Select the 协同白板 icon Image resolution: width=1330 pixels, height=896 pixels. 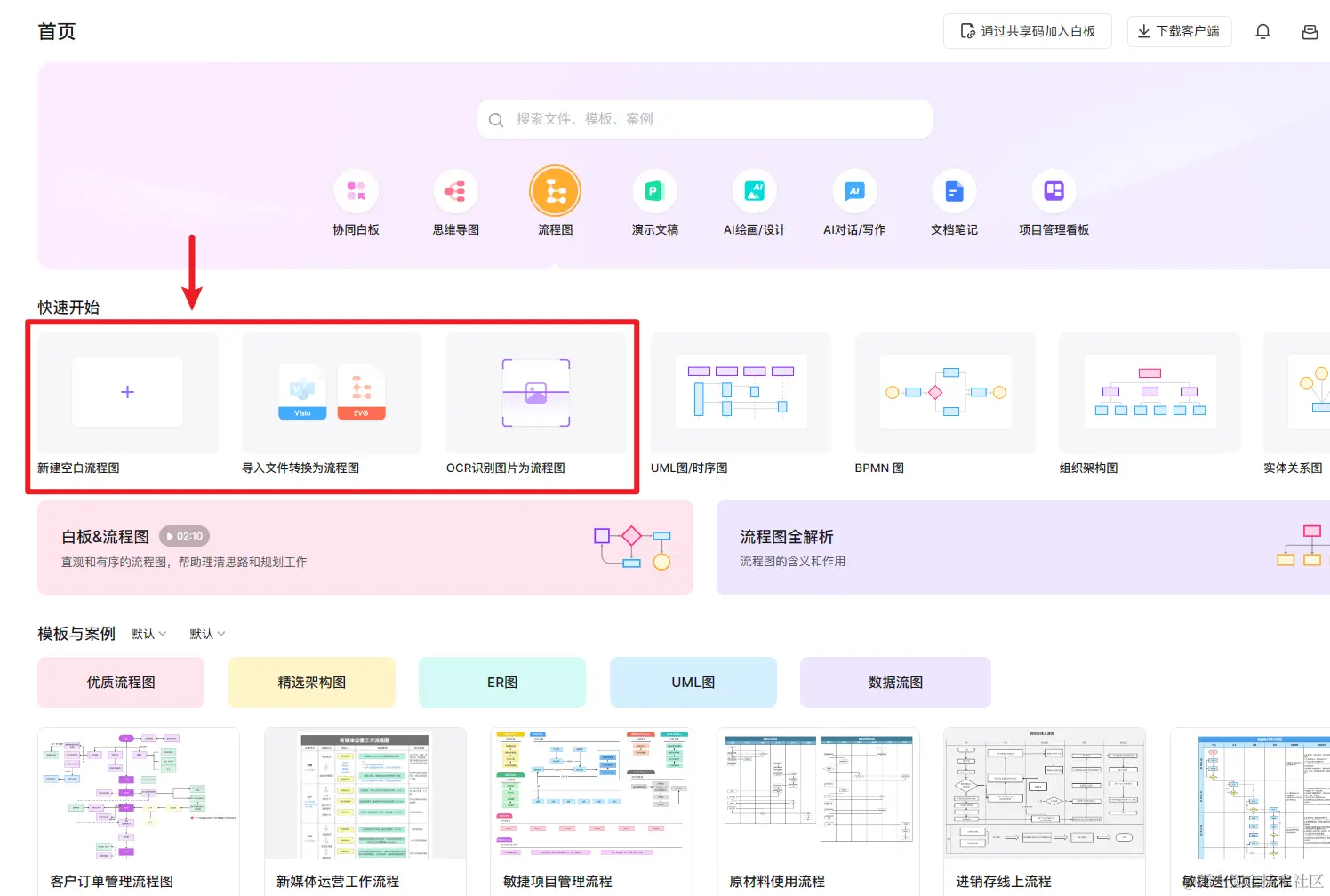[356, 190]
